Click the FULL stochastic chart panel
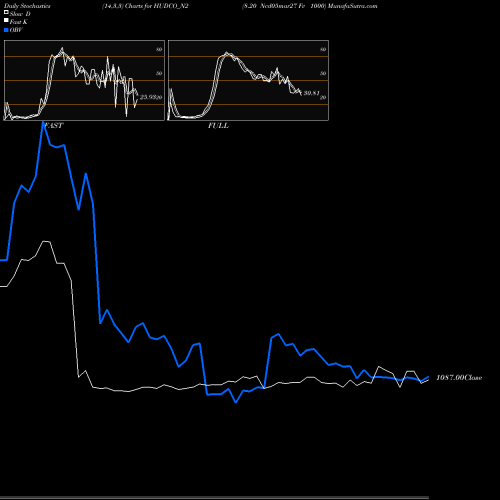Screen dimensions: 500x500 (x=248, y=80)
